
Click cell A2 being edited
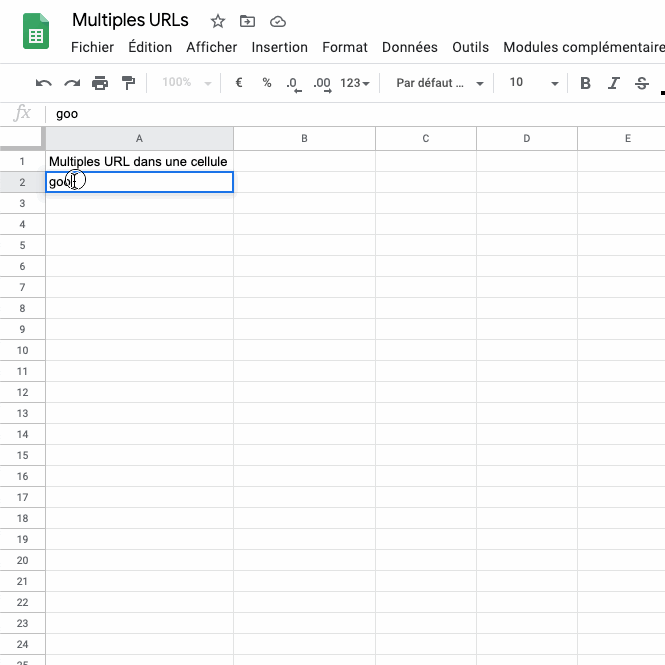point(140,182)
